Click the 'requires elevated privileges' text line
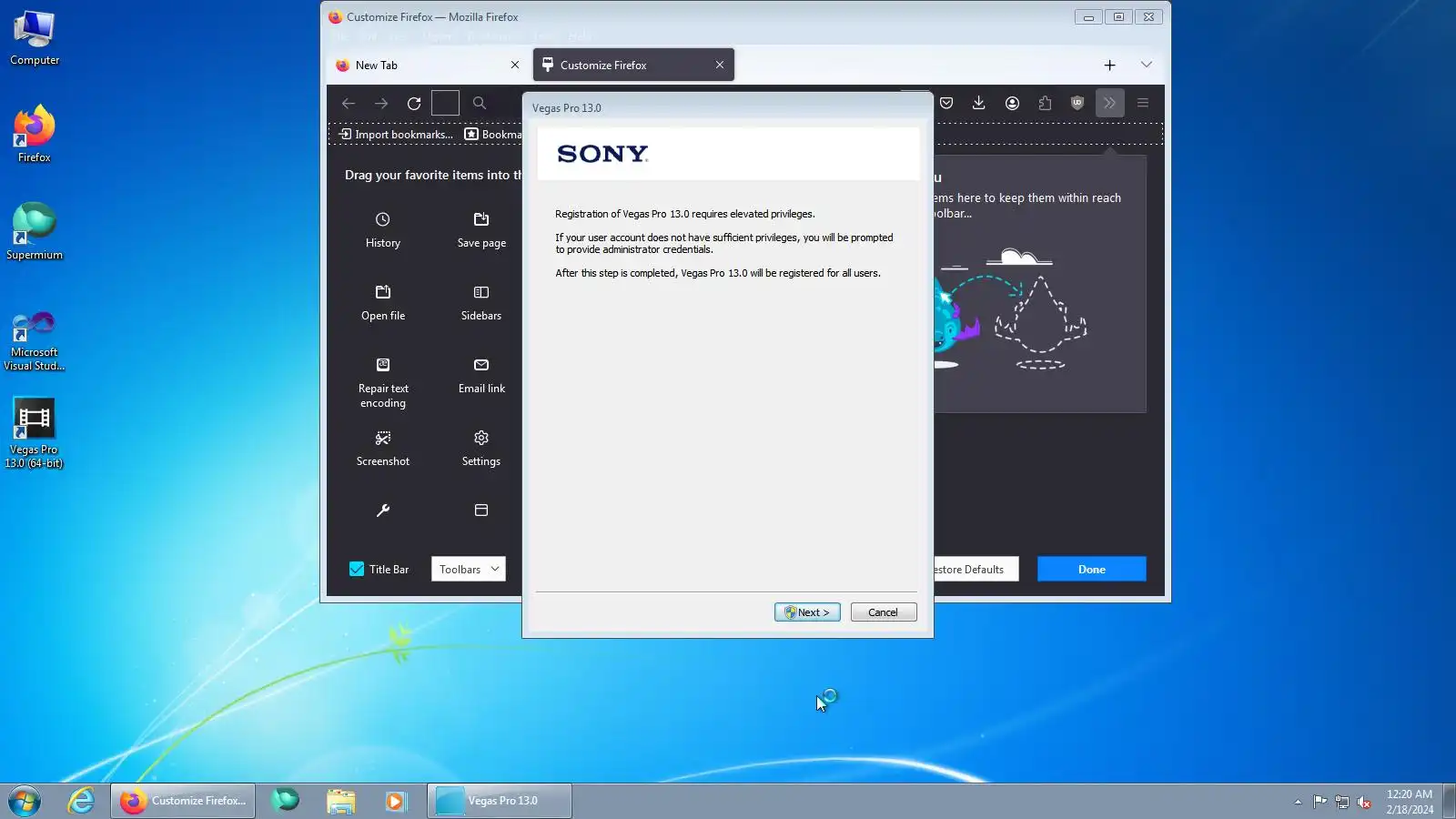This screenshot has width=1456, height=819. tap(685, 214)
